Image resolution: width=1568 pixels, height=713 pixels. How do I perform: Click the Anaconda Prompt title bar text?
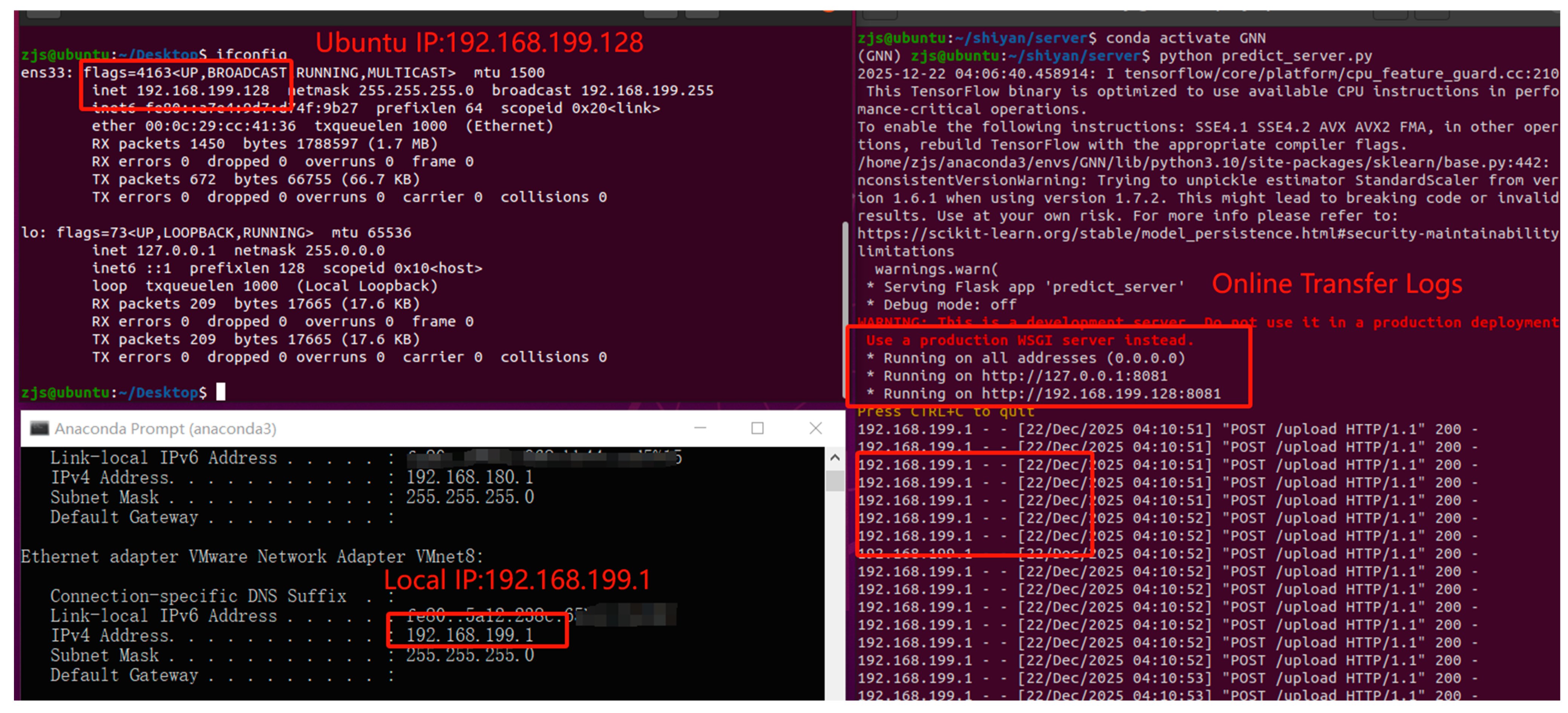[165, 429]
